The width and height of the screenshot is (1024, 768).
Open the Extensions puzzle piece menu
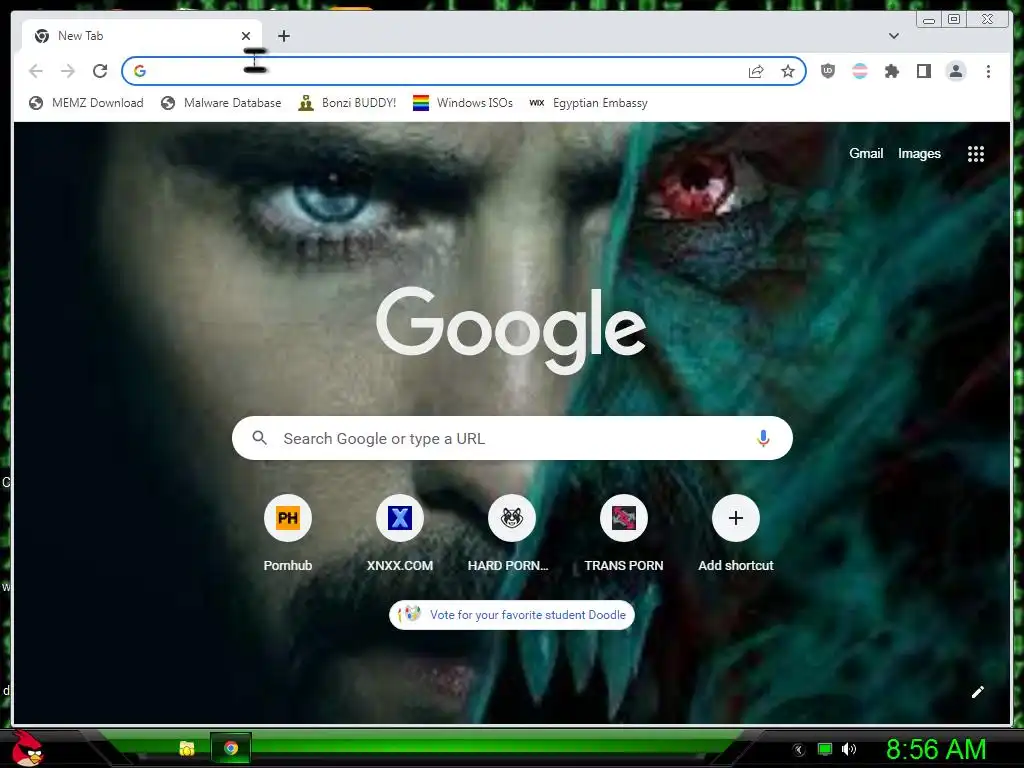coord(891,71)
